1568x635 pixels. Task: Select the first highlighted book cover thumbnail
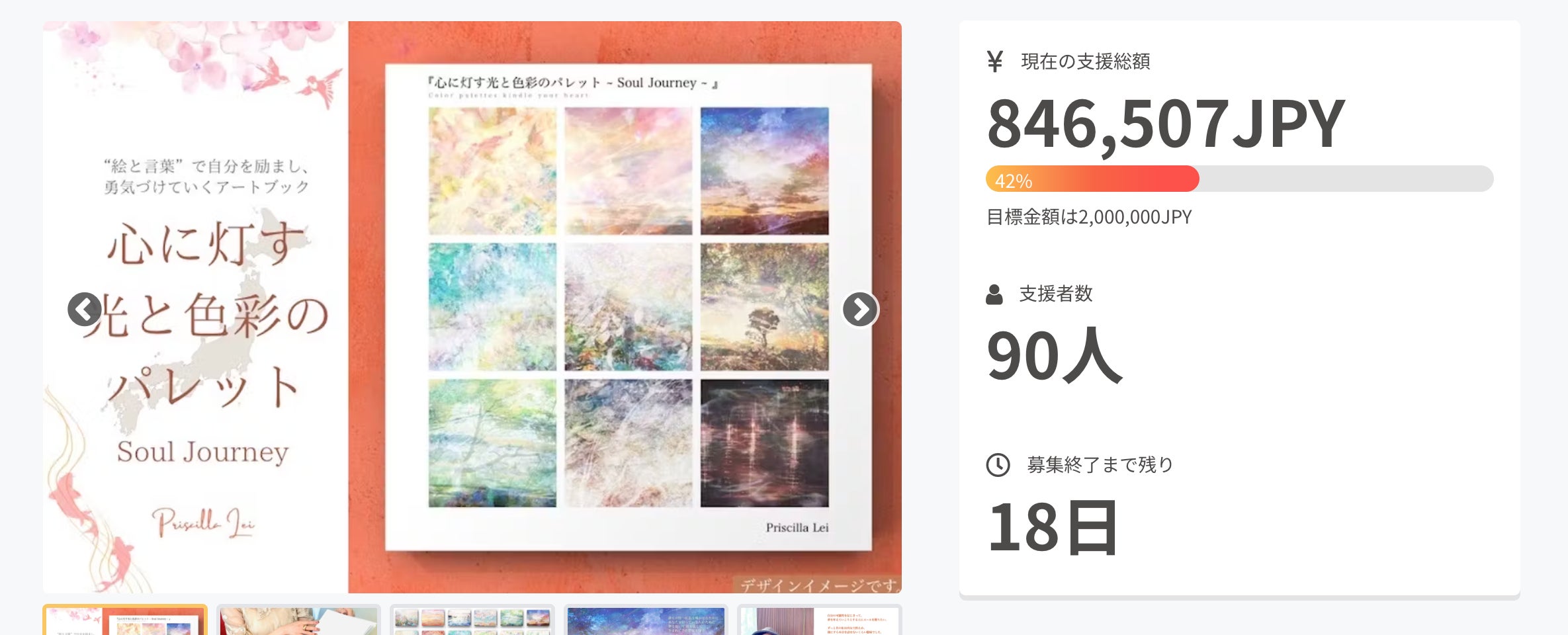point(125,620)
